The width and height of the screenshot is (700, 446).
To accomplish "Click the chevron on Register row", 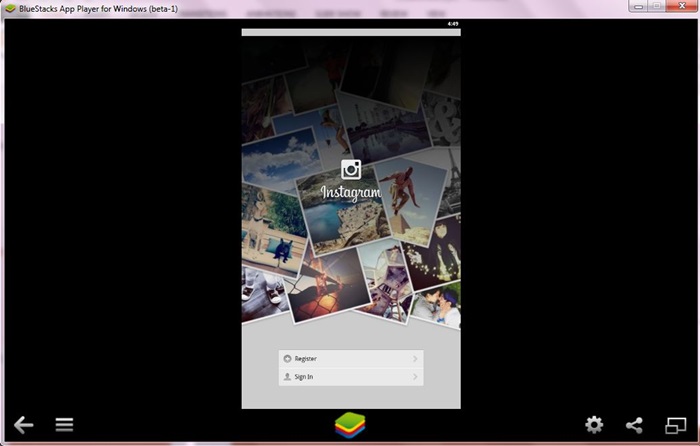I will tap(415, 358).
